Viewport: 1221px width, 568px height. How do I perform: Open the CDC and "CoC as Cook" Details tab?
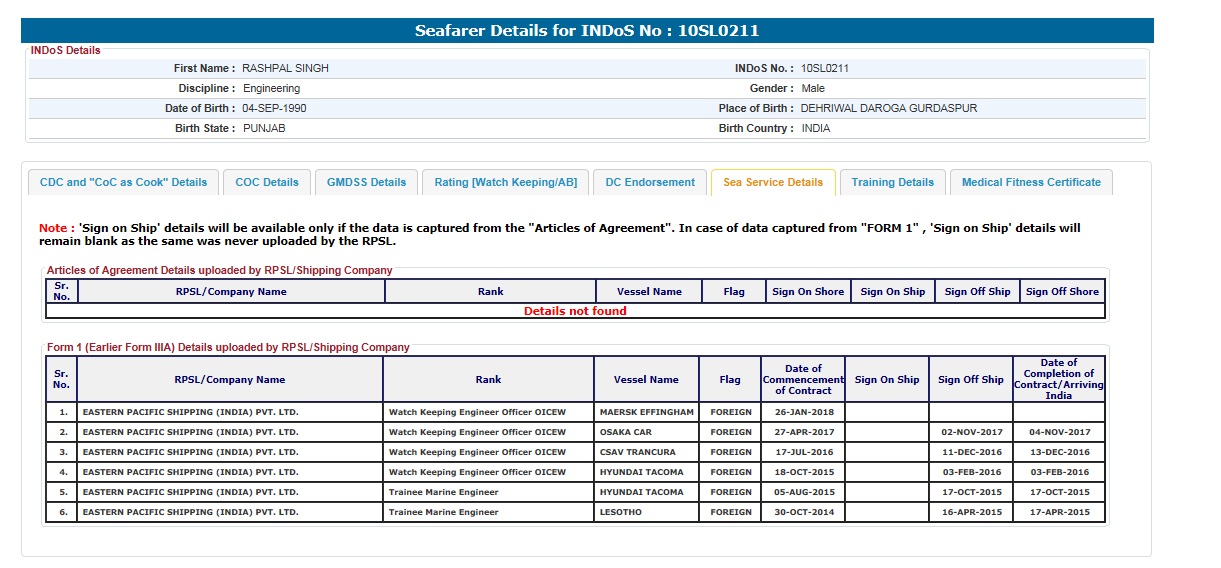[123, 182]
